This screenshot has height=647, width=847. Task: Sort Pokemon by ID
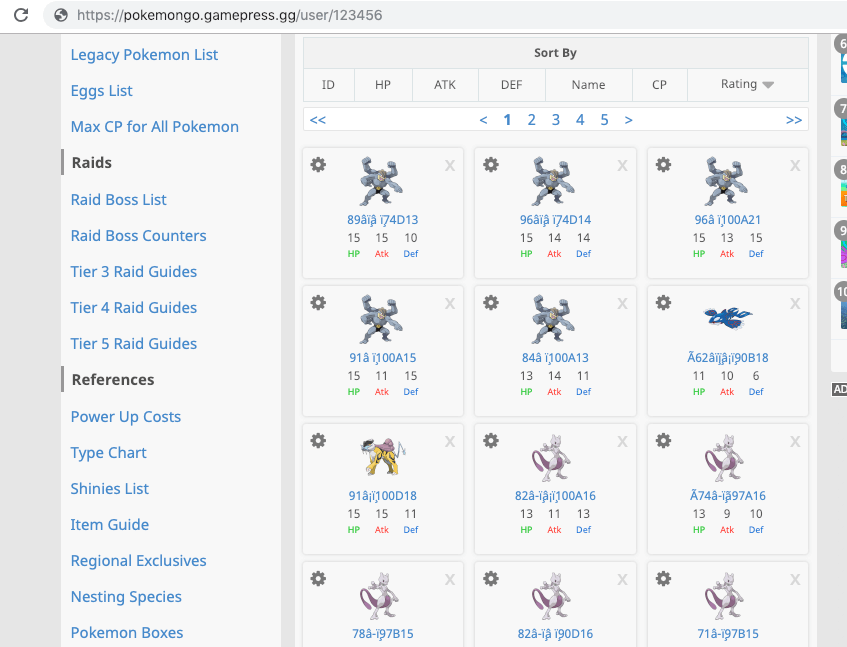click(x=328, y=85)
